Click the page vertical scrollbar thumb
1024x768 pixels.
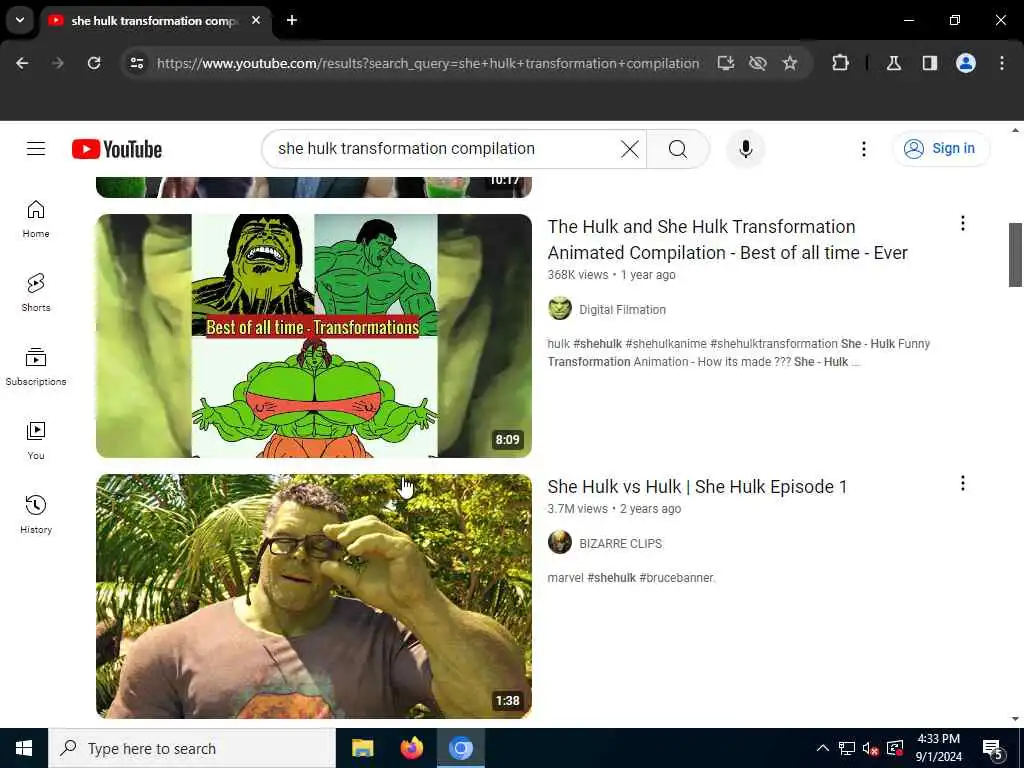[x=1015, y=255]
